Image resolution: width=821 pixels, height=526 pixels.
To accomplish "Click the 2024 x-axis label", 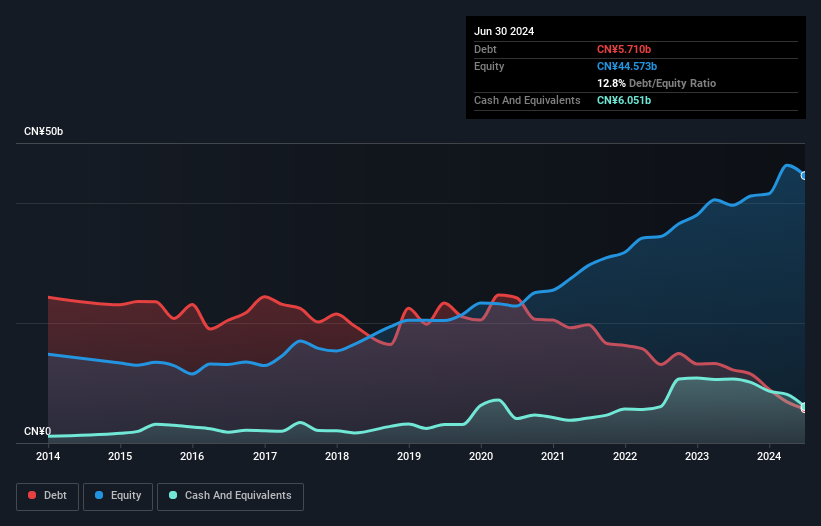I will click(x=769, y=456).
